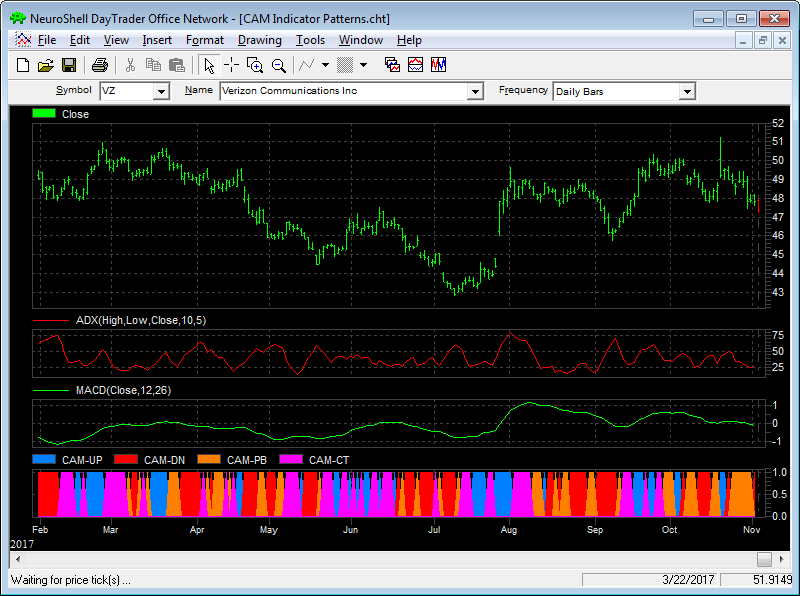The width and height of the screenshot is (800, 596).
Task: Click the Cut scissors icon
Action: [x=130, y=65]
